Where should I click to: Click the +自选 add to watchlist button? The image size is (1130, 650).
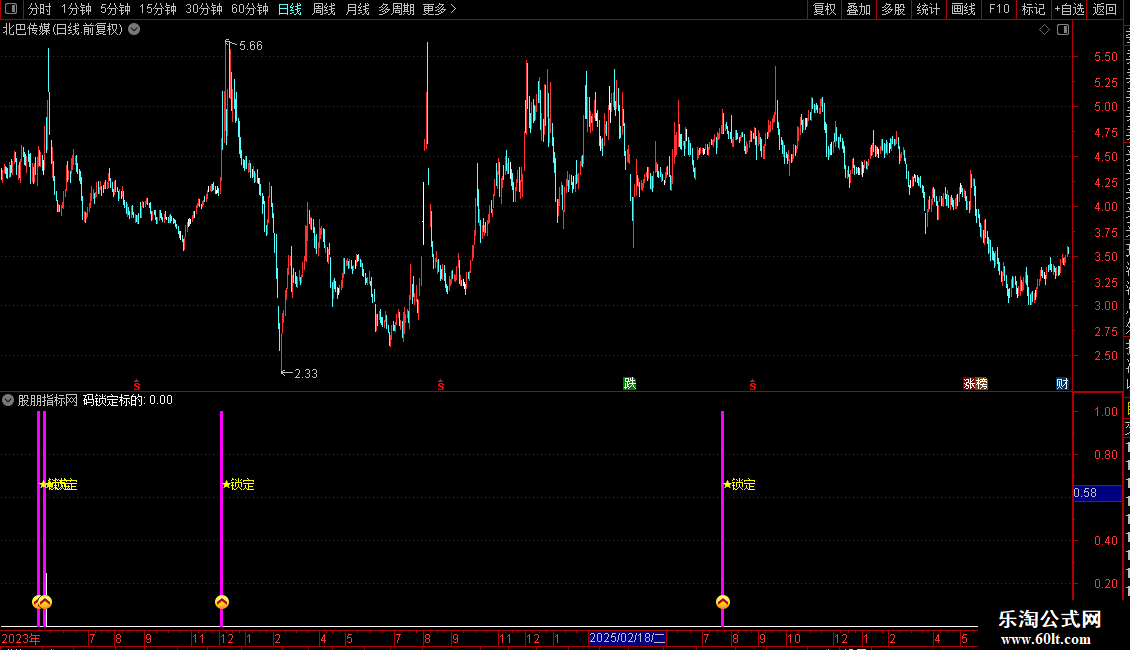(x=1069, y=9)
